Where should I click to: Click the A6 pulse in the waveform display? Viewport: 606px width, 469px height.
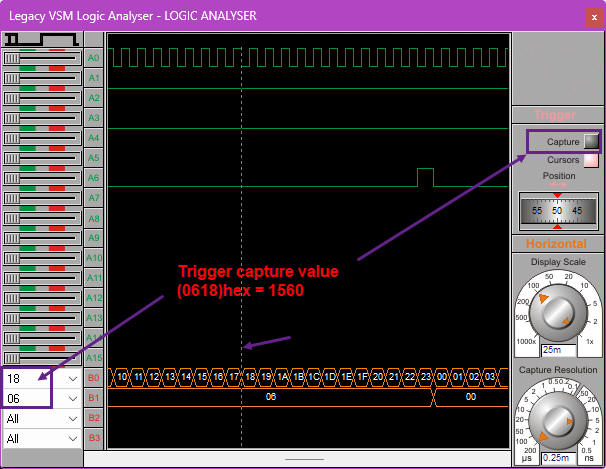[426, 177]
